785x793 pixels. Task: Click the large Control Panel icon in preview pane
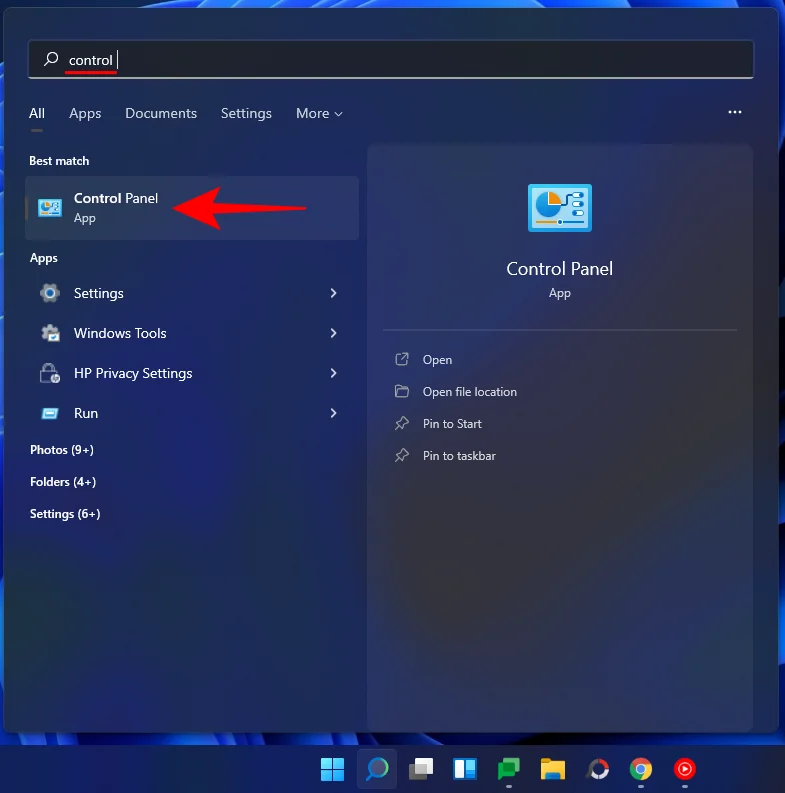point(559,208)
